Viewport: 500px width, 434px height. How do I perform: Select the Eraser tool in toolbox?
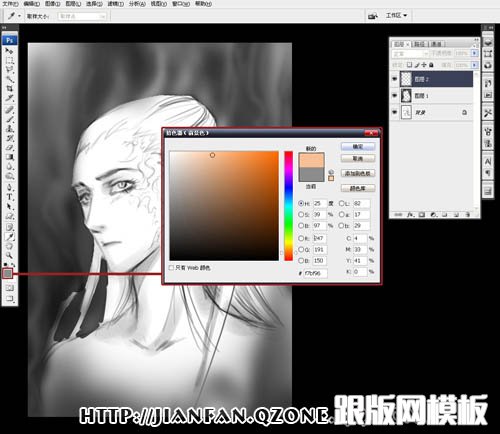point(9,147)
